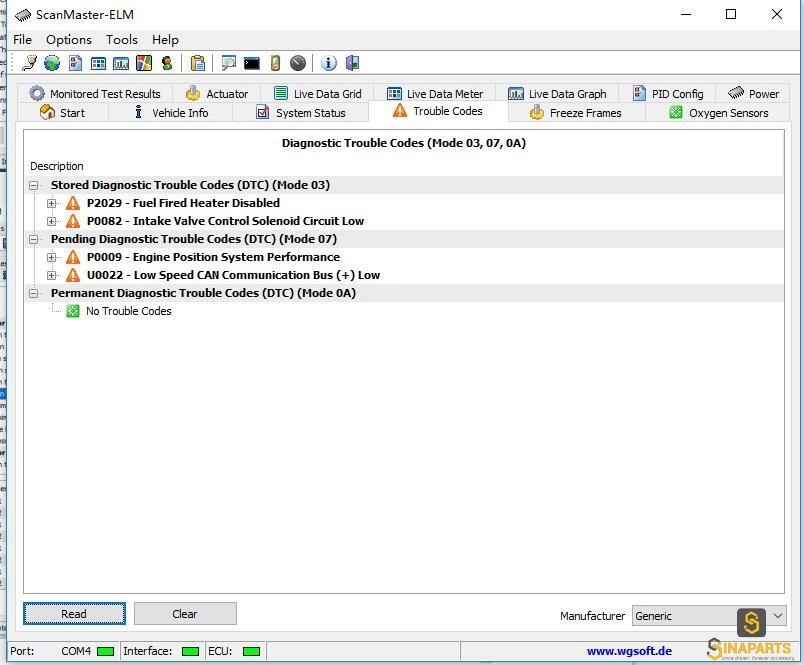Open the data grid toolbar icon

tap(98, 63)
